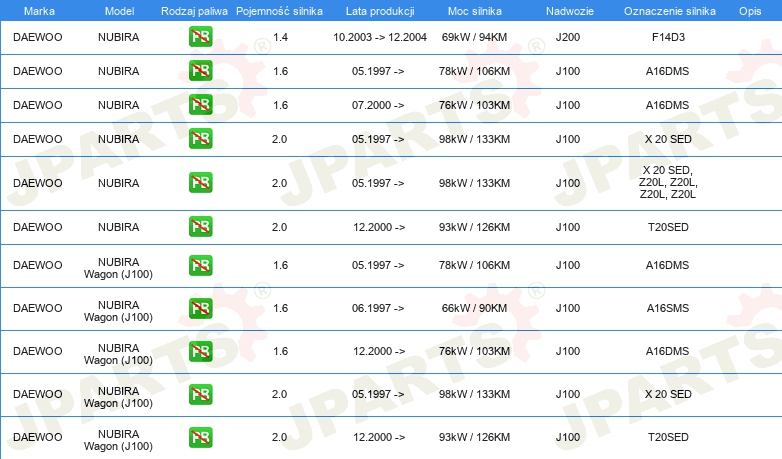
Task: Click the fuel icon in the F14D3 row
Action: coord(200,36)
